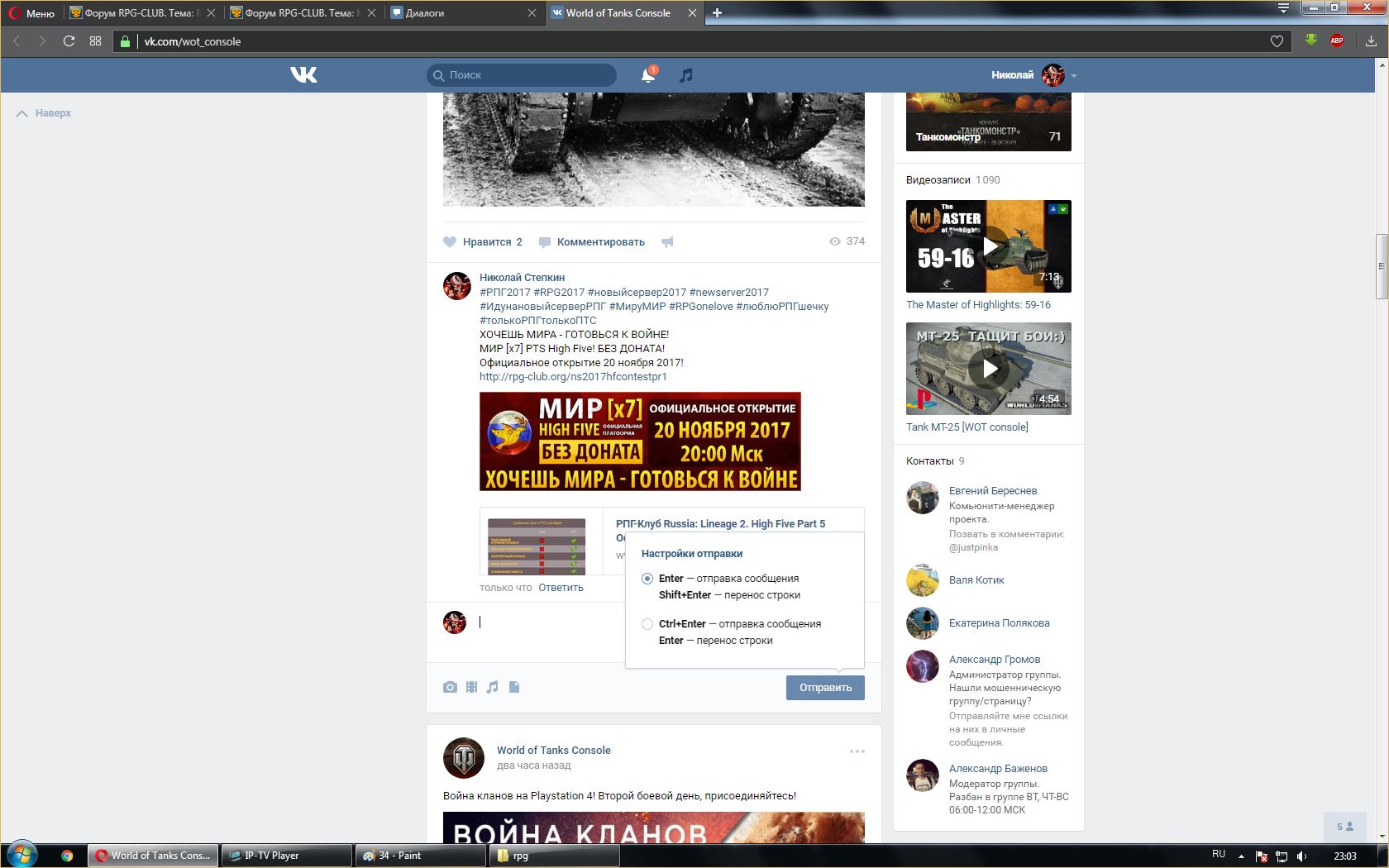Click the VK logo in the header
This screenshot has height=868, width=1389.
click(x=303, y=75)
